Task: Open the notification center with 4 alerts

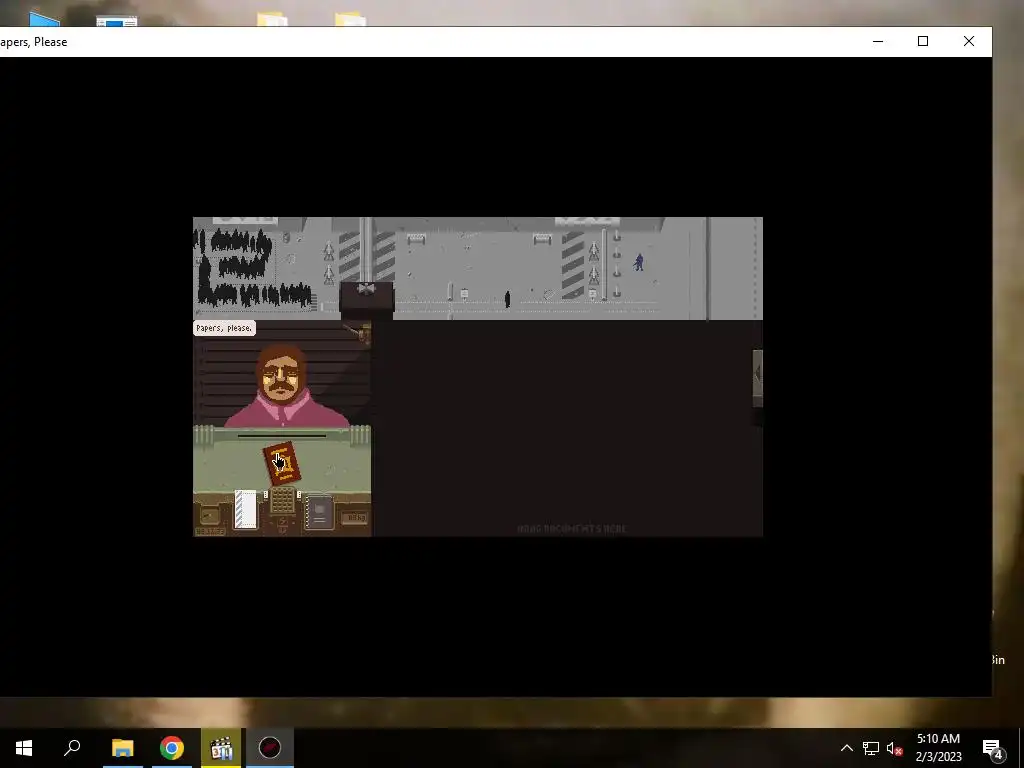Action: 993,748
